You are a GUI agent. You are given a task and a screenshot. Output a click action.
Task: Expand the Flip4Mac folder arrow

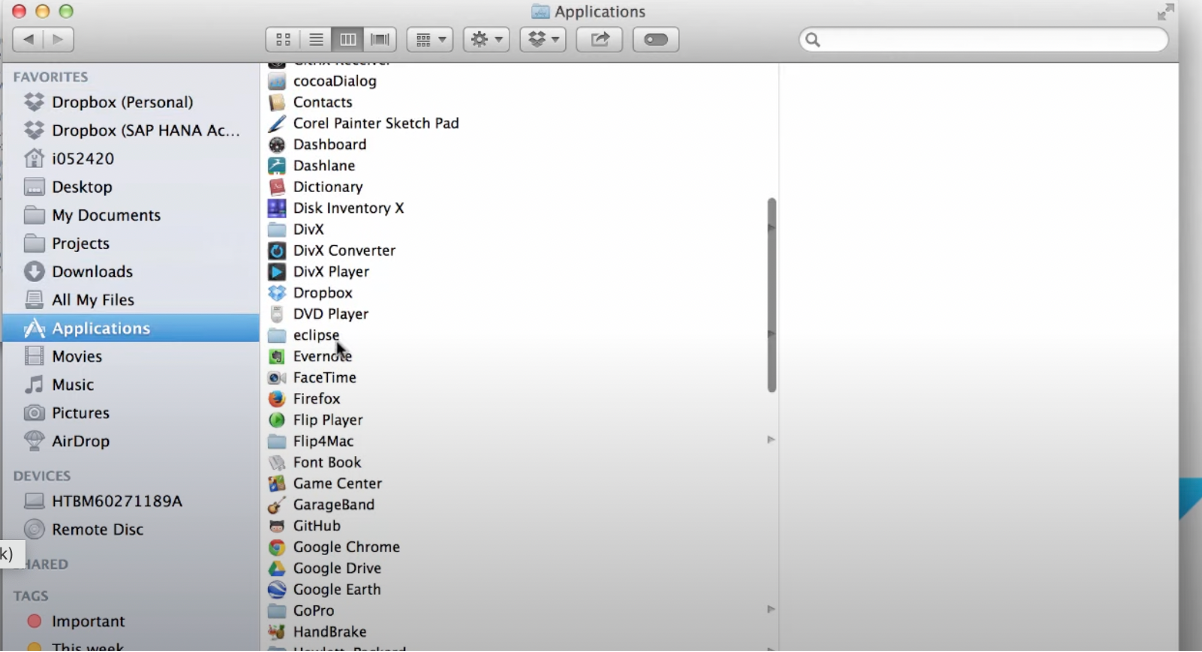770,440
